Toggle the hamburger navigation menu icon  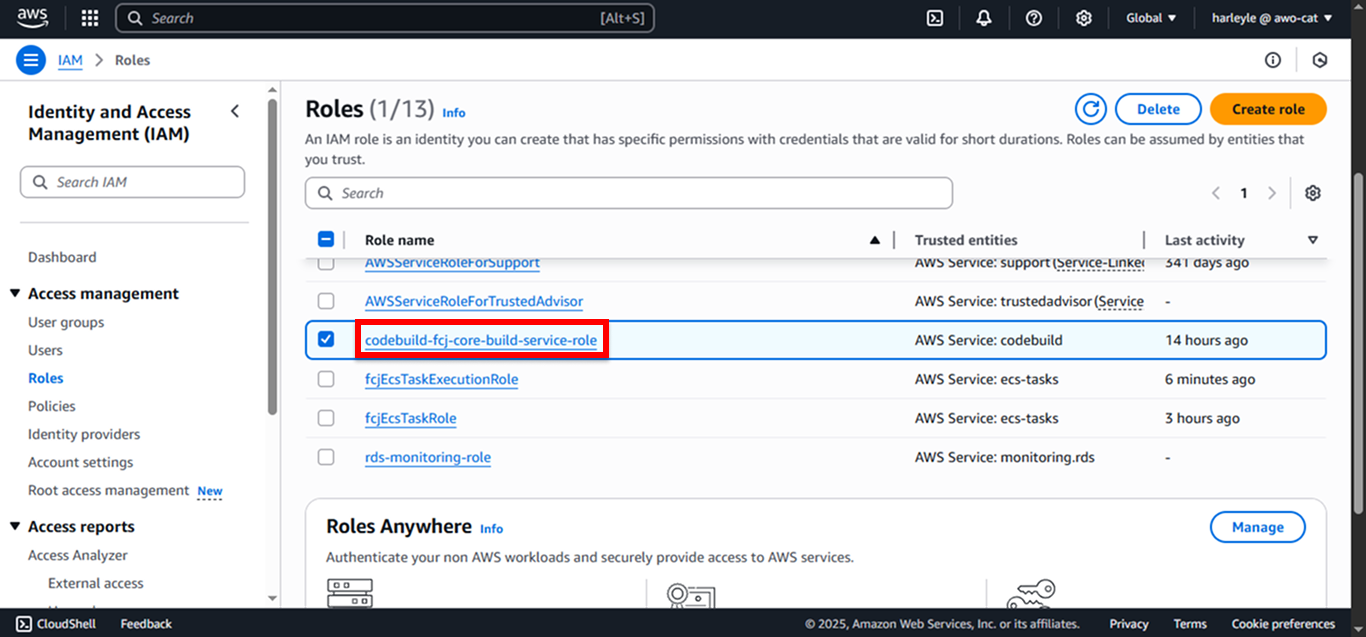(x=31, y=60)
